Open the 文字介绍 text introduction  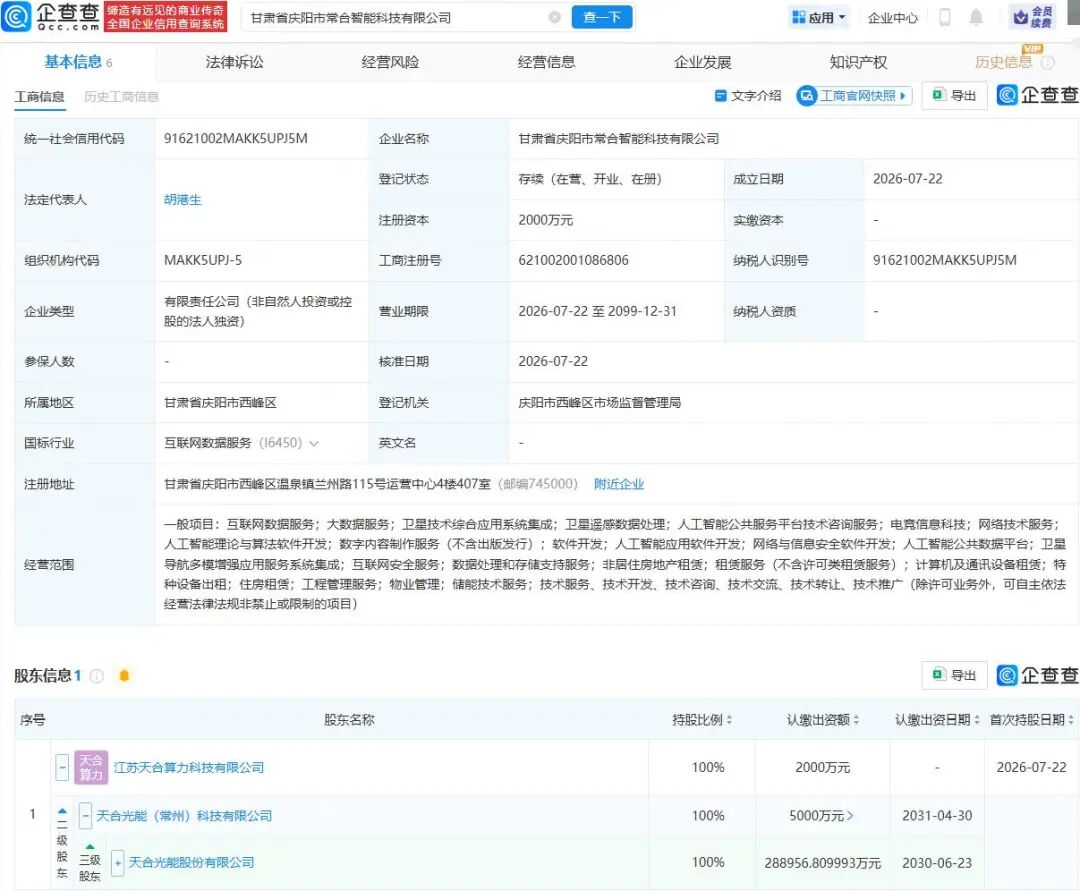(x=748, y=96)
